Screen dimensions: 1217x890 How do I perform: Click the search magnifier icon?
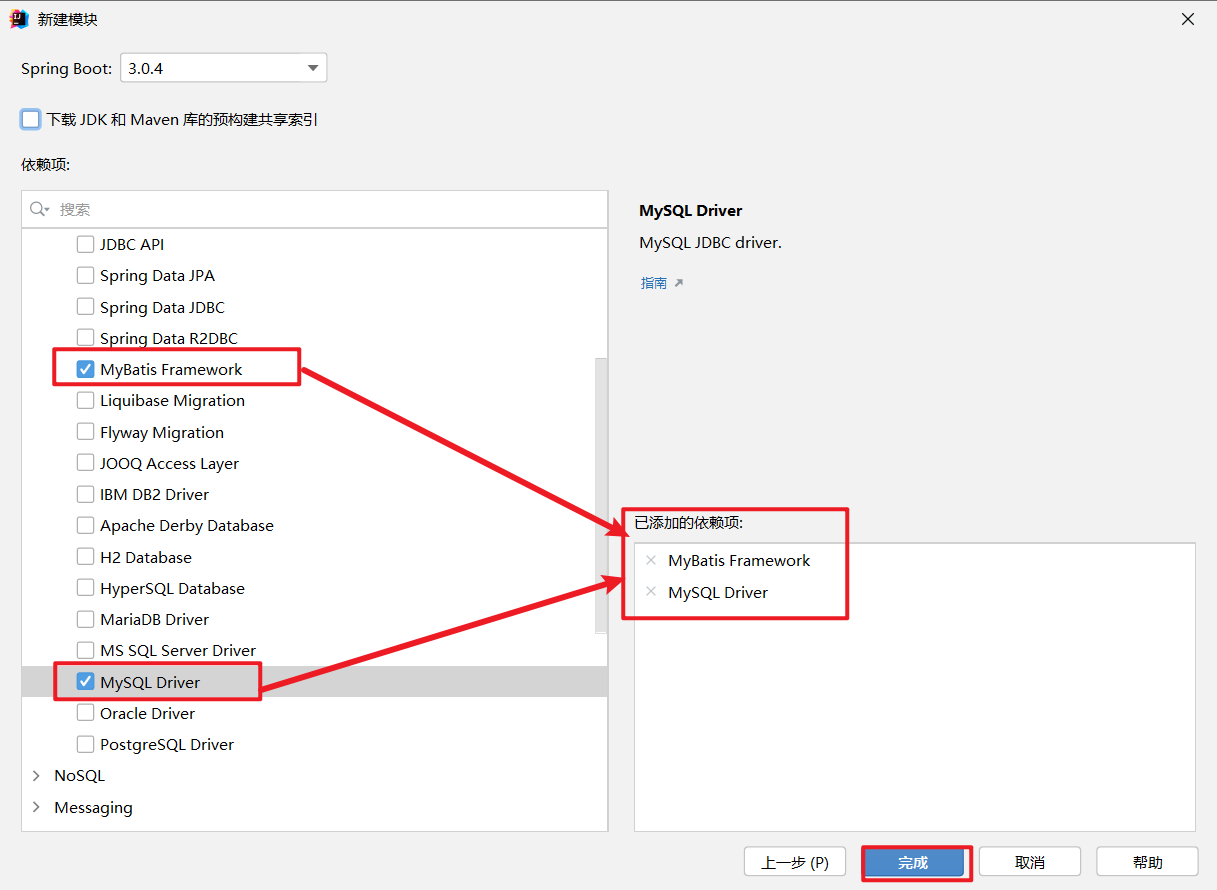[39, 209]
